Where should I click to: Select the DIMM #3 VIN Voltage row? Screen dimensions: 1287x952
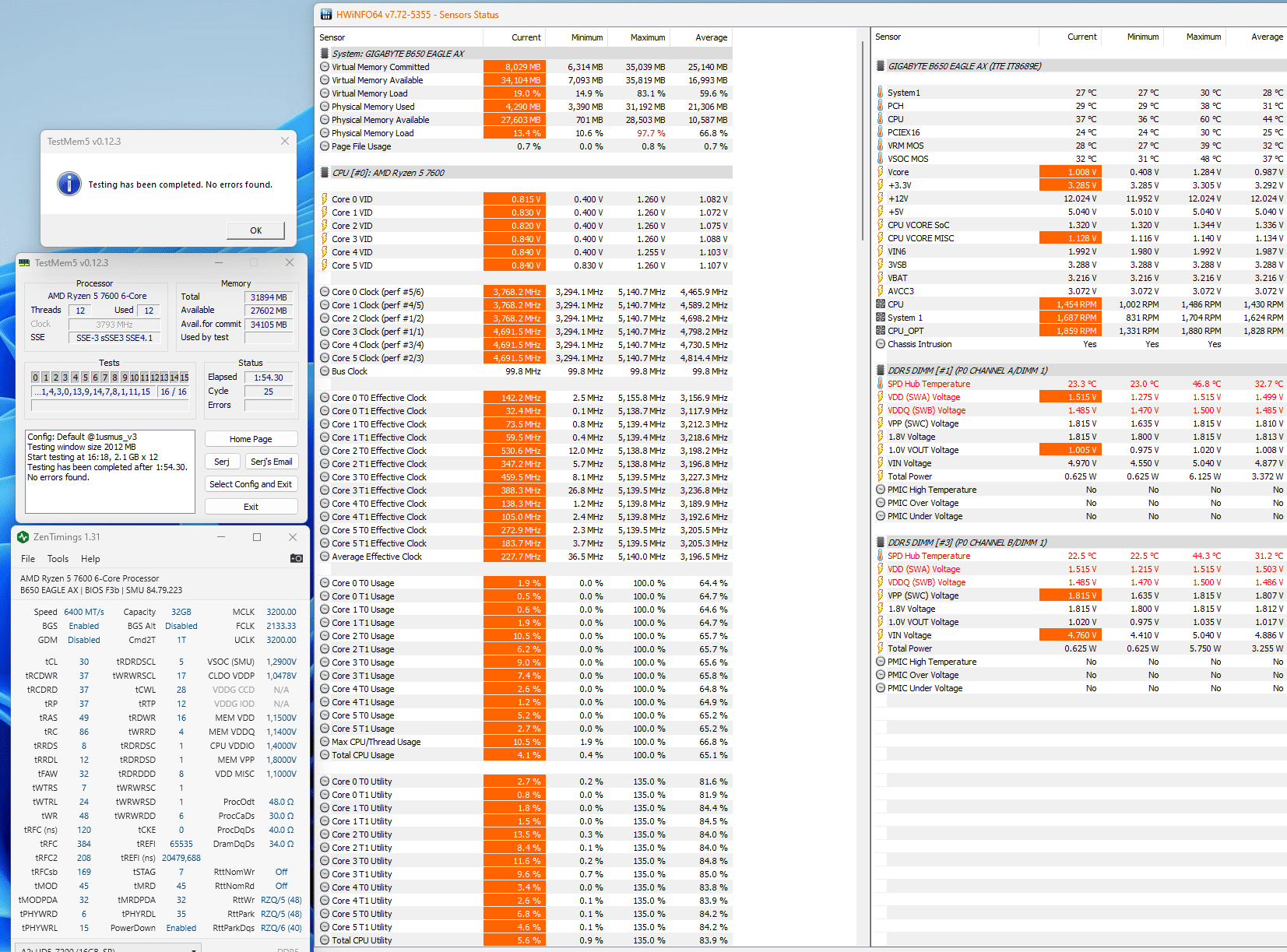pos(1080,635)
